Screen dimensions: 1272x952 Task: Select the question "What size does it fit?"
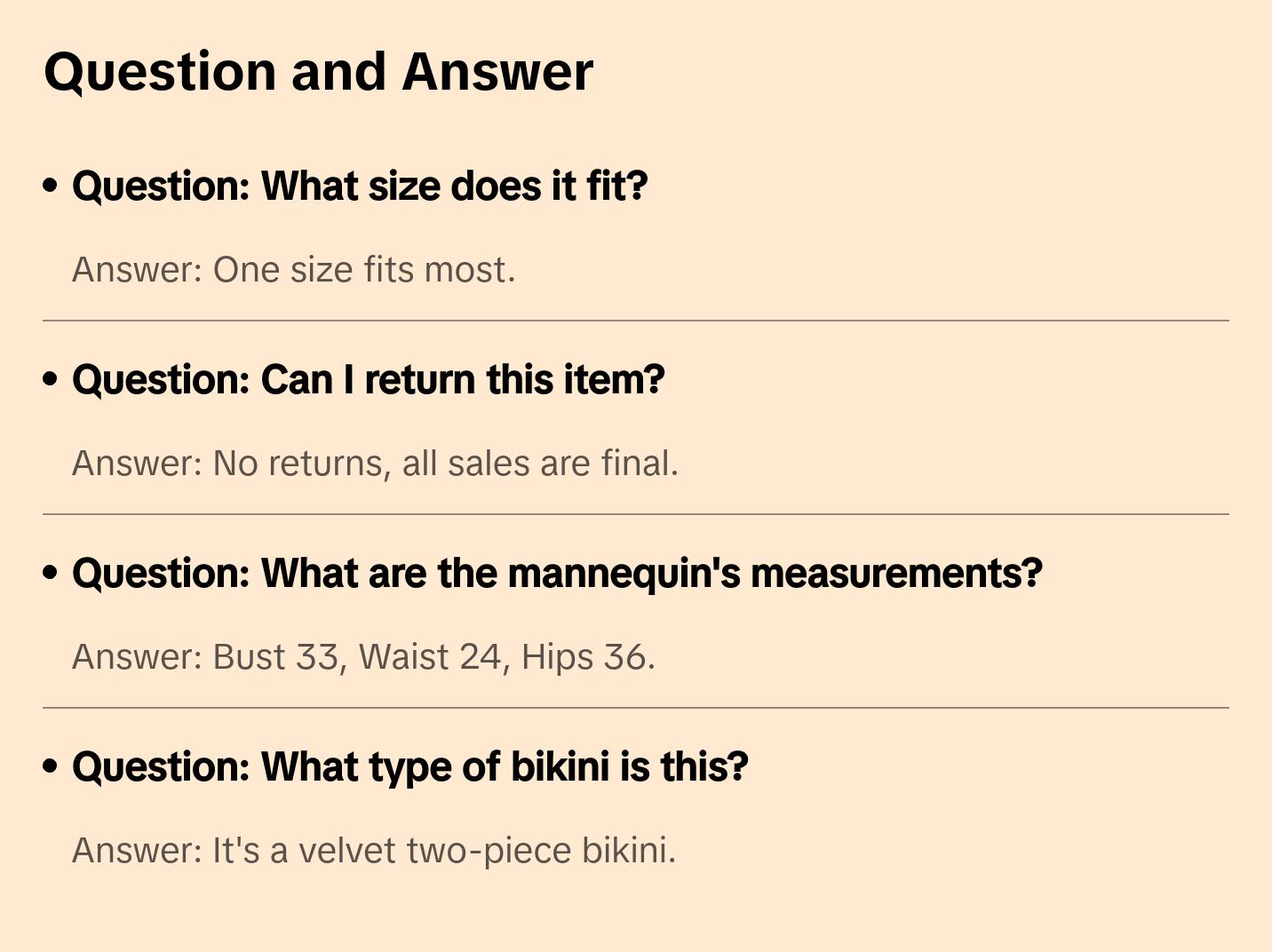pyautogui.click(x=360, y=186)
